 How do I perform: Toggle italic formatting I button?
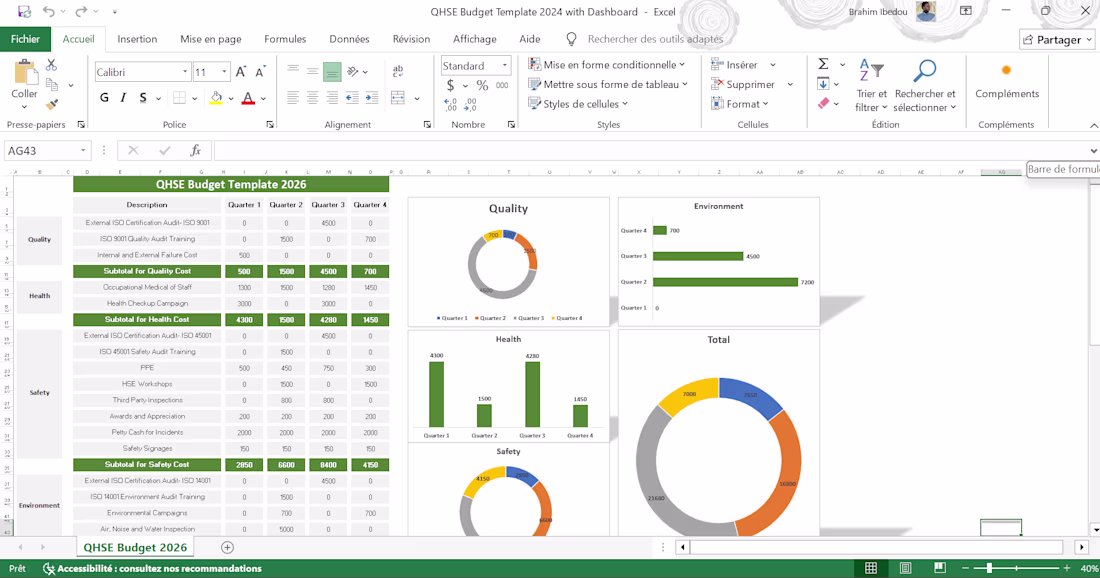click(x=123, y=98)
